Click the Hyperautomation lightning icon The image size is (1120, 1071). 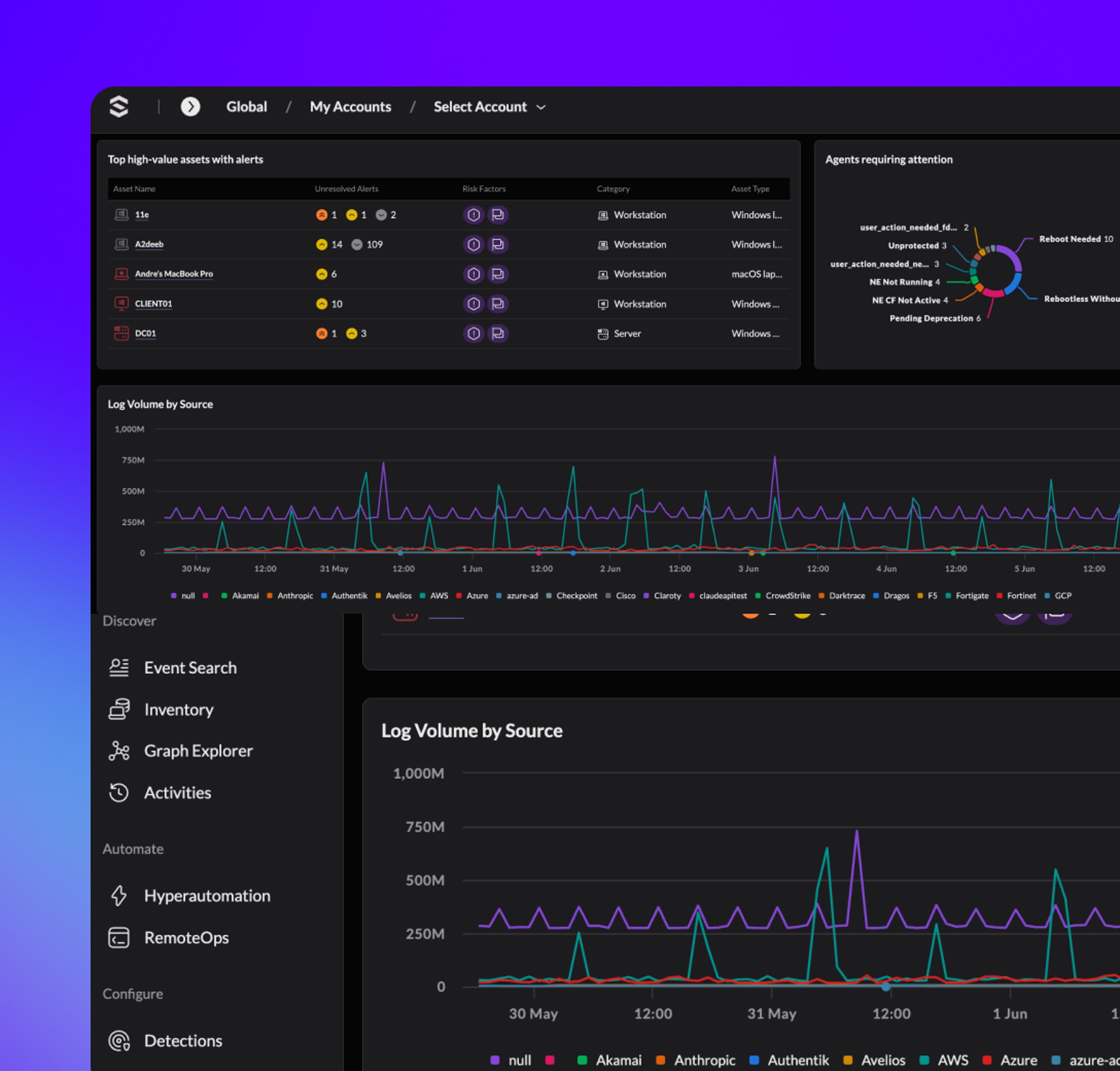pos(119,896)
